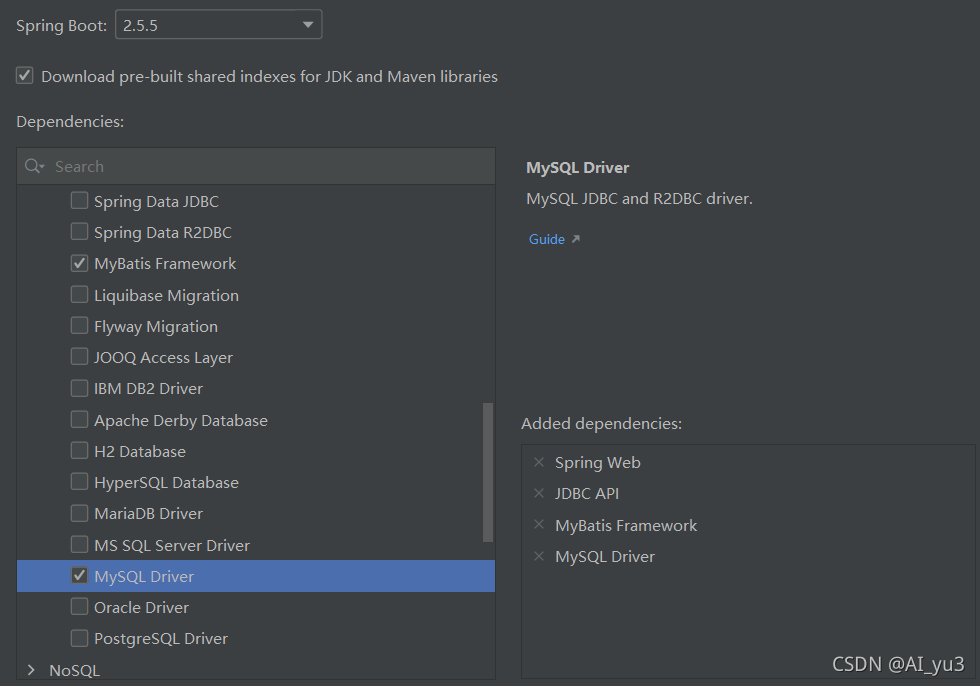The height and width of the screenshot is (686, 980).
Task: Select the PostgreSQL Driver label
Action: pos(161,639)
